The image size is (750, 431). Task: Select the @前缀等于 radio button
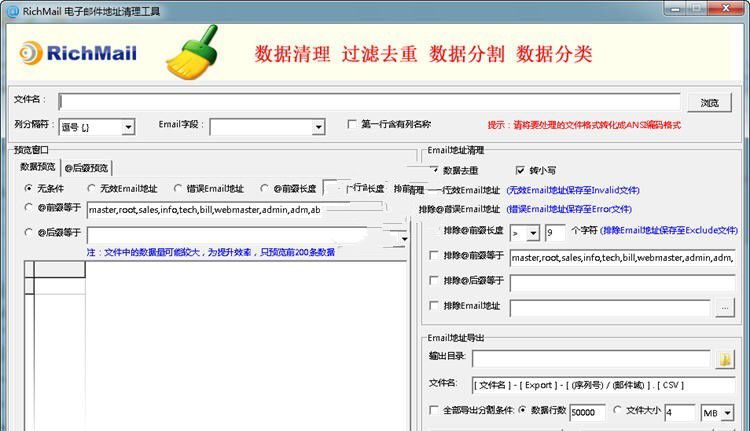click(29, 208)
